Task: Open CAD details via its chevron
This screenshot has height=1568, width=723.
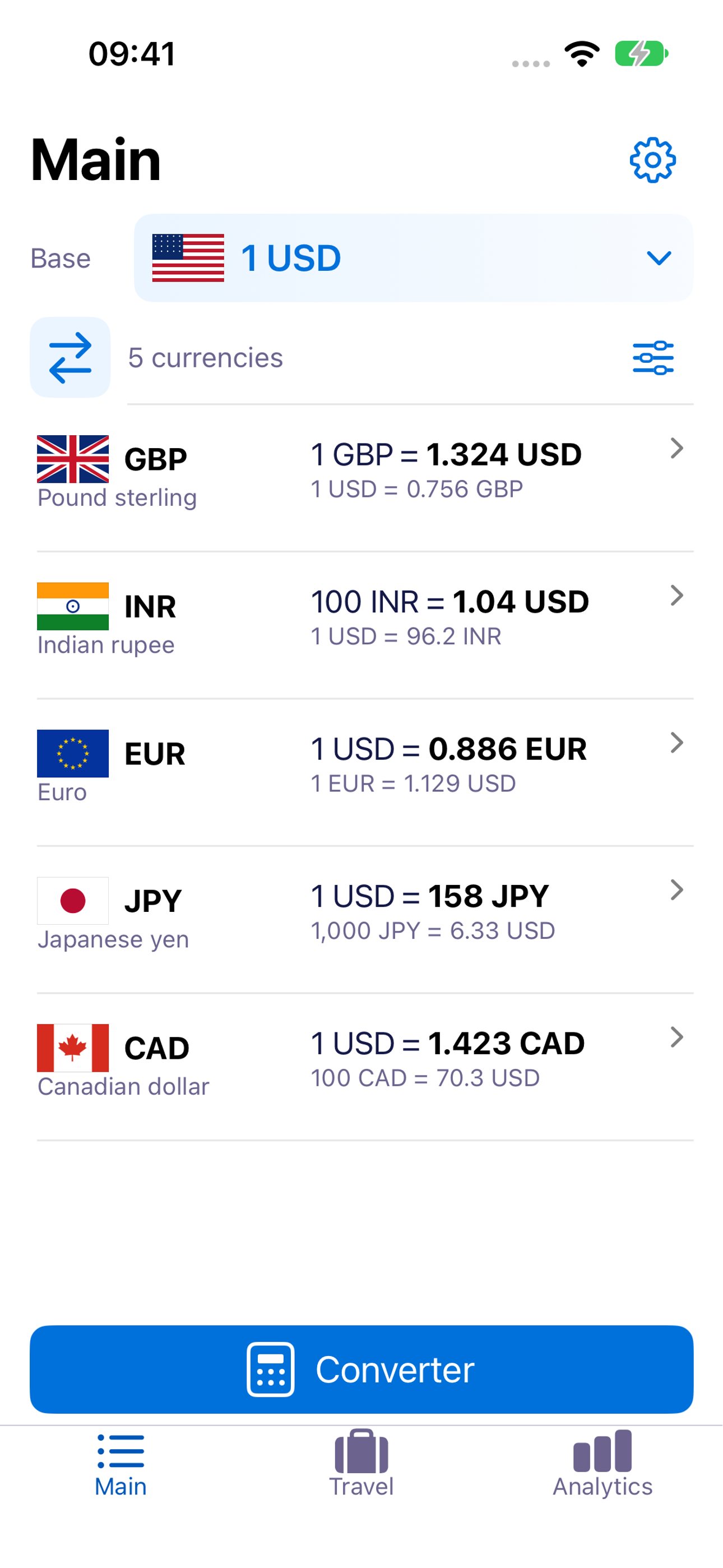Action: (x=676, y=1037)
